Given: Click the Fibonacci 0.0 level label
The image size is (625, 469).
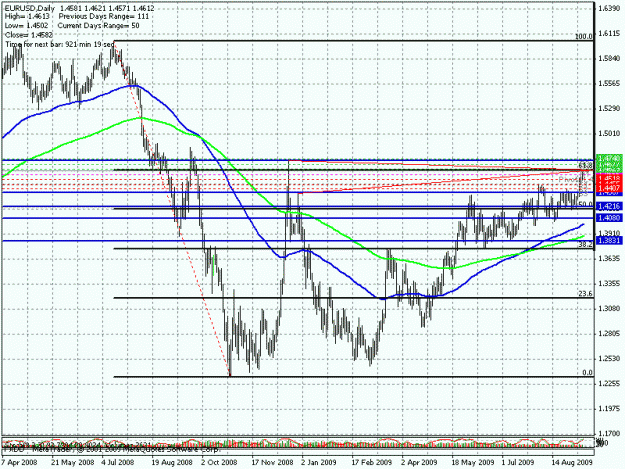Looking at the screenshot, I should [x=588, y=373].
